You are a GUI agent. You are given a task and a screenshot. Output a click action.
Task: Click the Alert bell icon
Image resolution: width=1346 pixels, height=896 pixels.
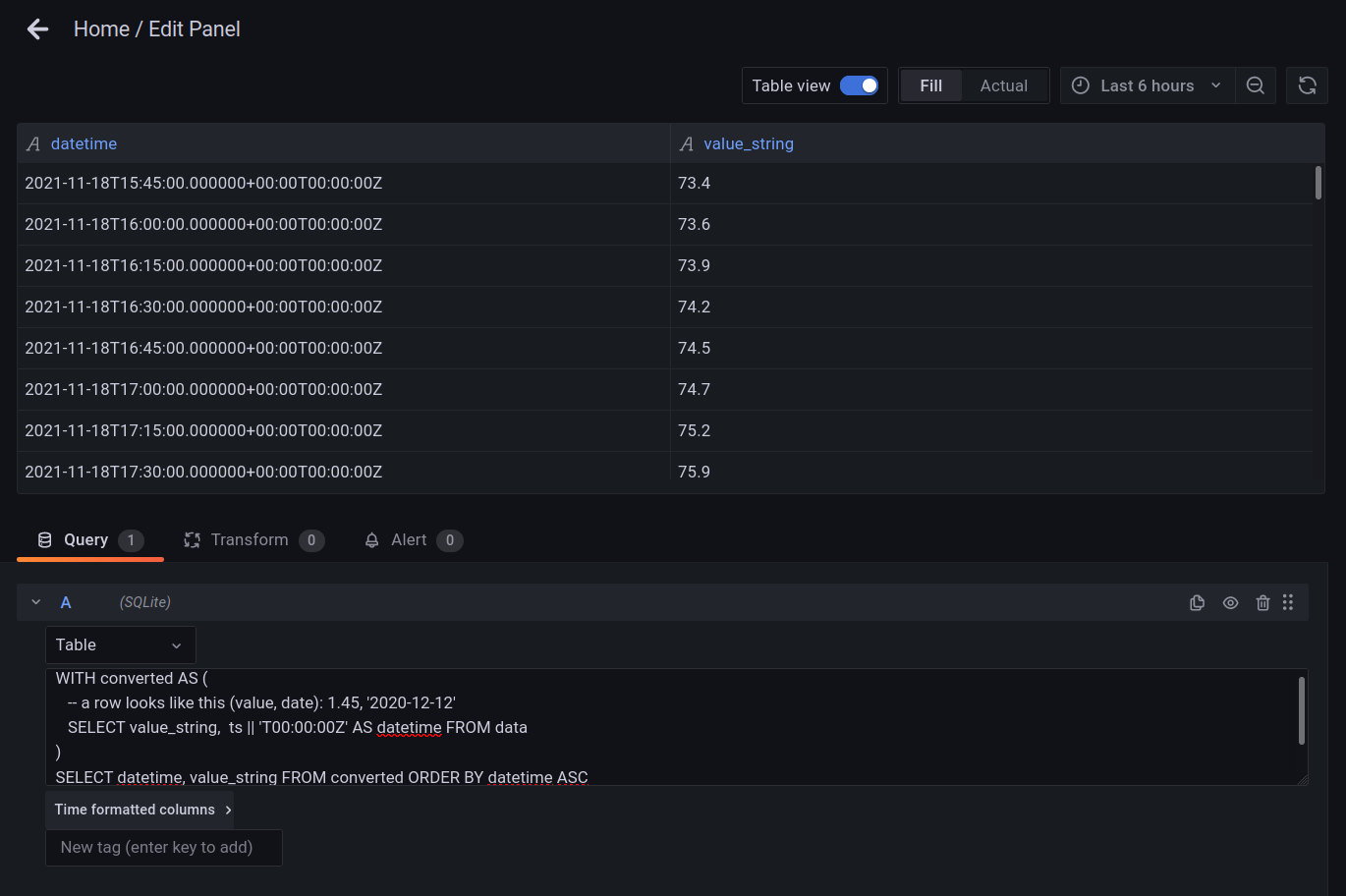pyautogui.click(x=371, y=540)
